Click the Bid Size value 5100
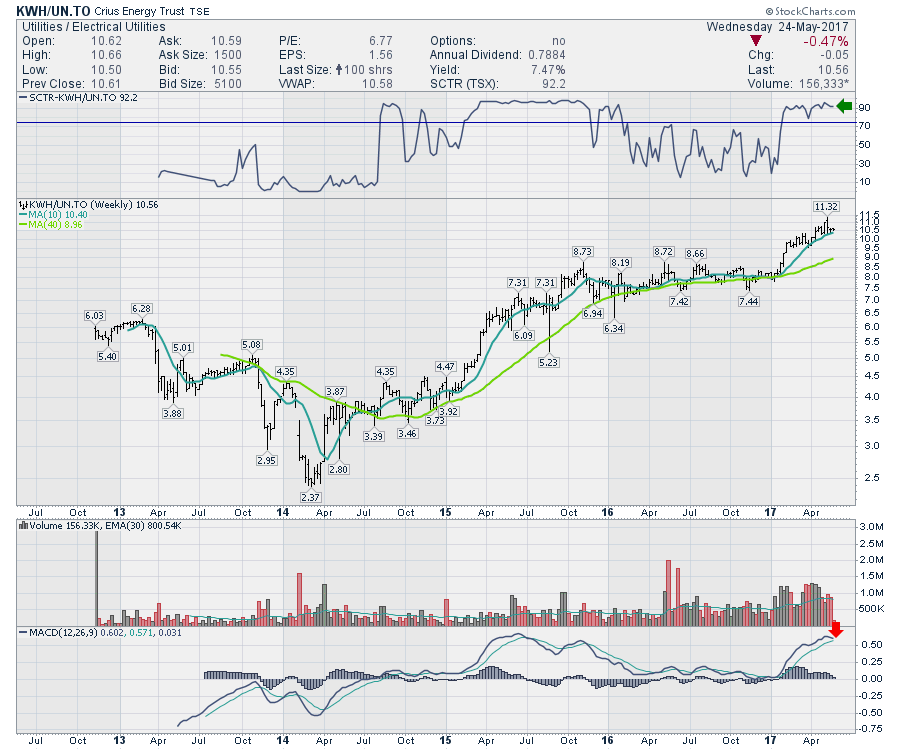The width and height of the screenshot is (900, 750). (228, 84)
